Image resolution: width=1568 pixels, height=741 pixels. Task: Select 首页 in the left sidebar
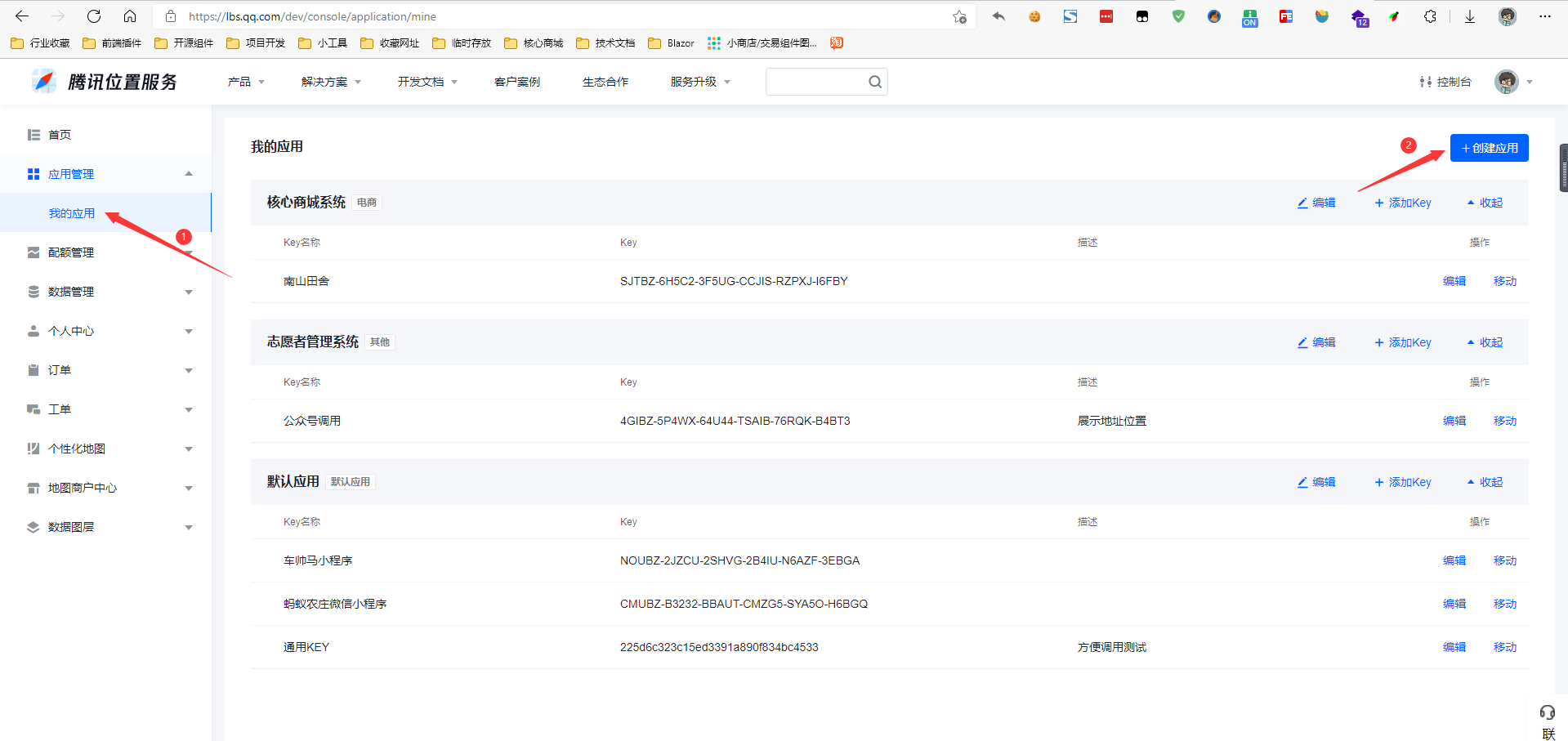pos(60,135)
